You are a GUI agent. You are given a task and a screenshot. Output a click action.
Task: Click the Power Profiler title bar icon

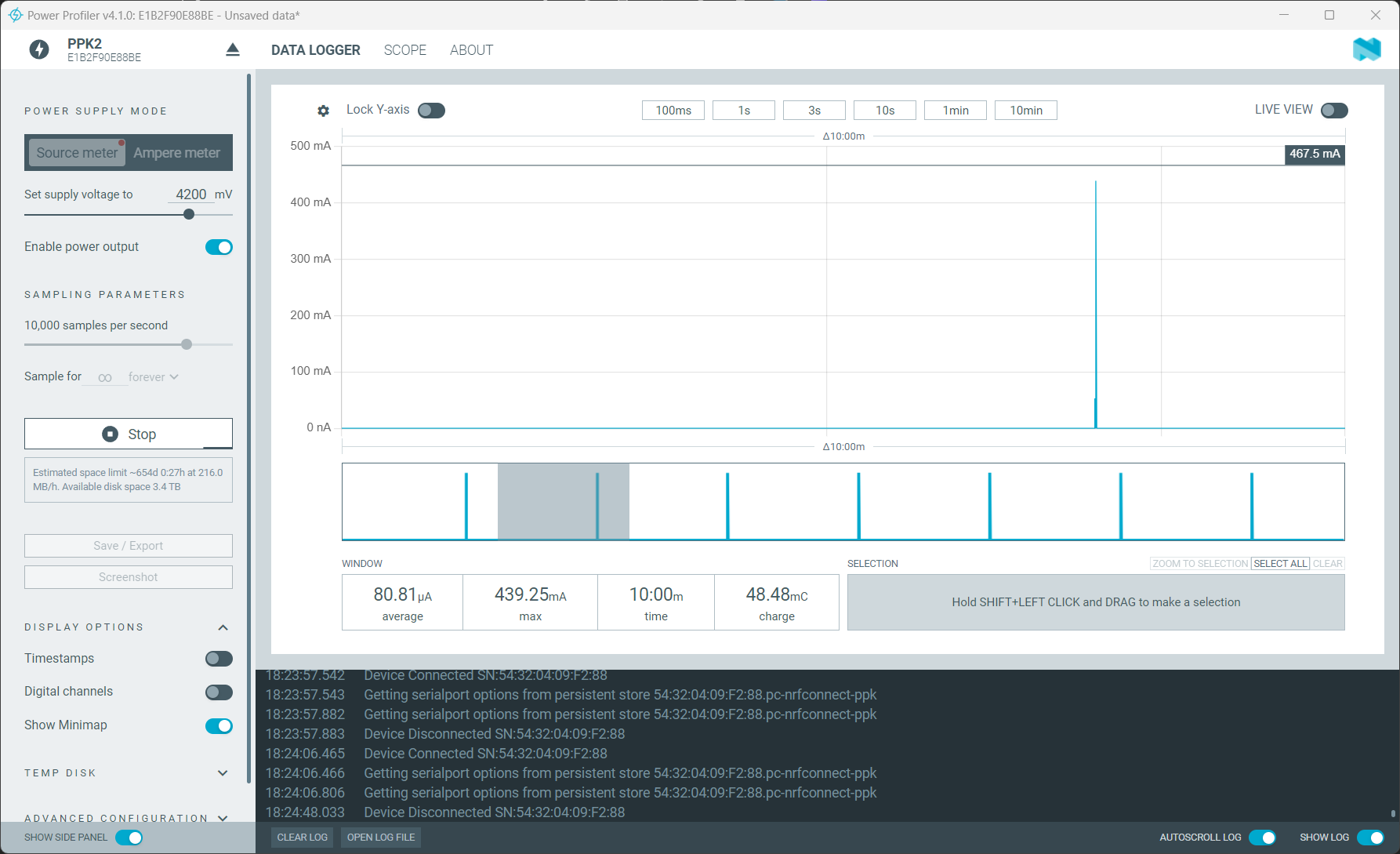(x=15, y=15)
